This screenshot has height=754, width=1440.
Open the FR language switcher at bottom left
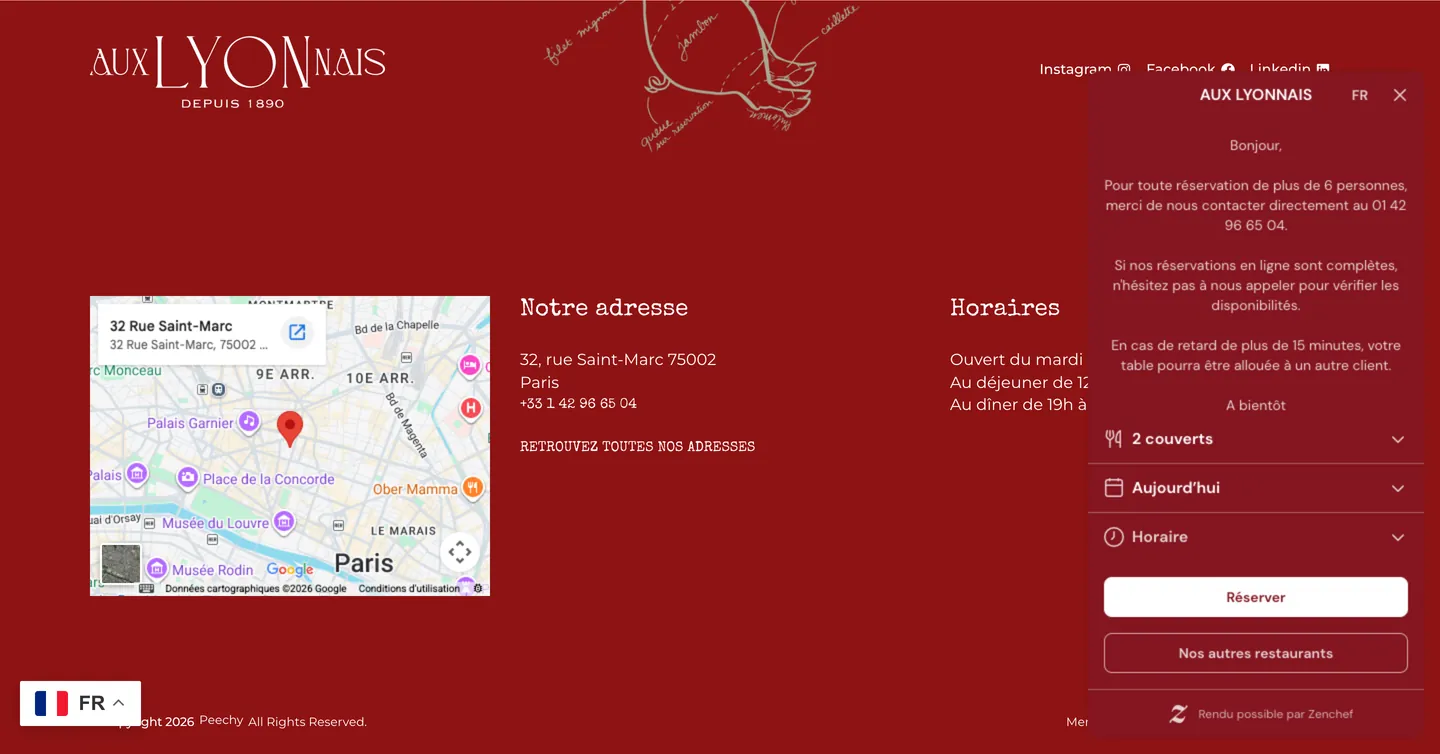click(x=80, y=703)
